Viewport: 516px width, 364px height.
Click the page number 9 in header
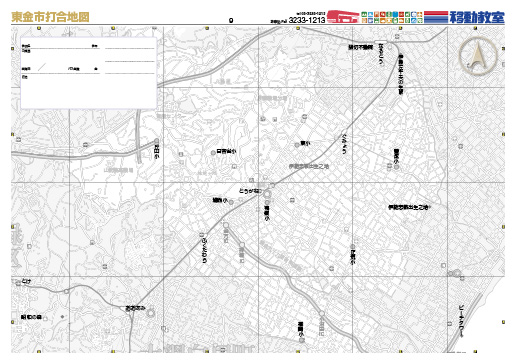[231, 20]
